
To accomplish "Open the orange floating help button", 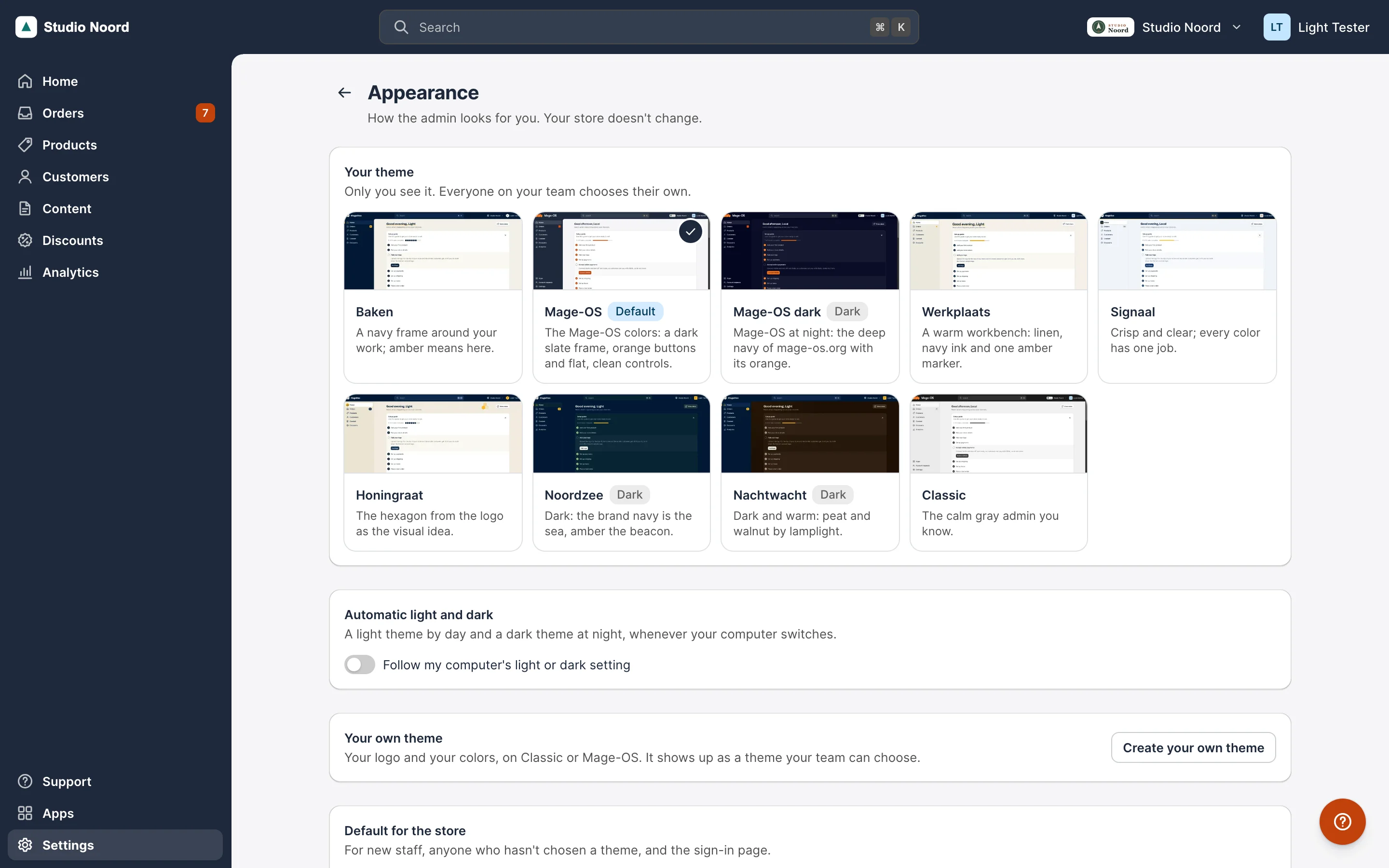I will (x=1342, y=822).
